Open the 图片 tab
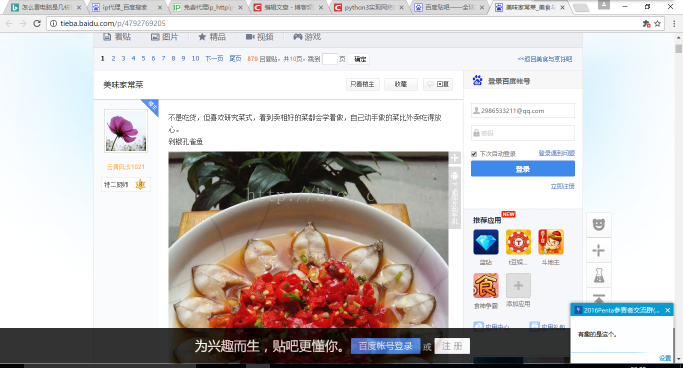Image resolution: width=683 pixels, height=368 pixels. (x=165, y=37)
